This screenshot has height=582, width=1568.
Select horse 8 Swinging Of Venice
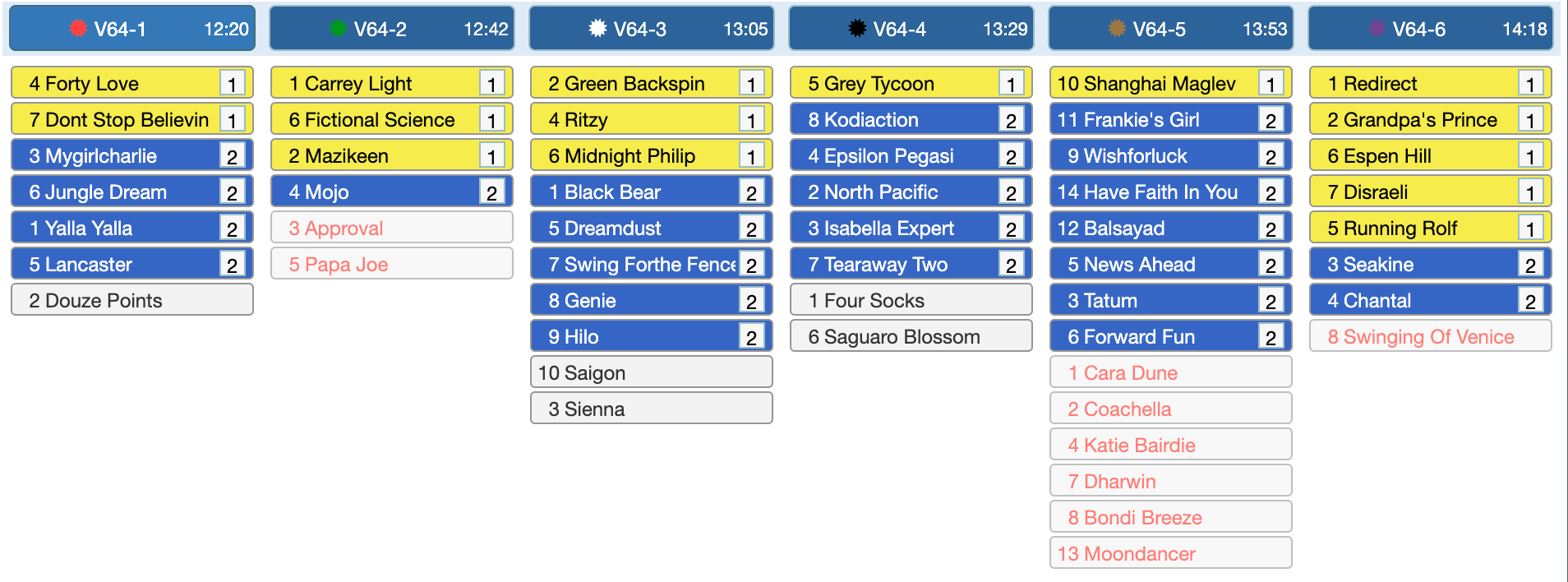click(1431, 336)
